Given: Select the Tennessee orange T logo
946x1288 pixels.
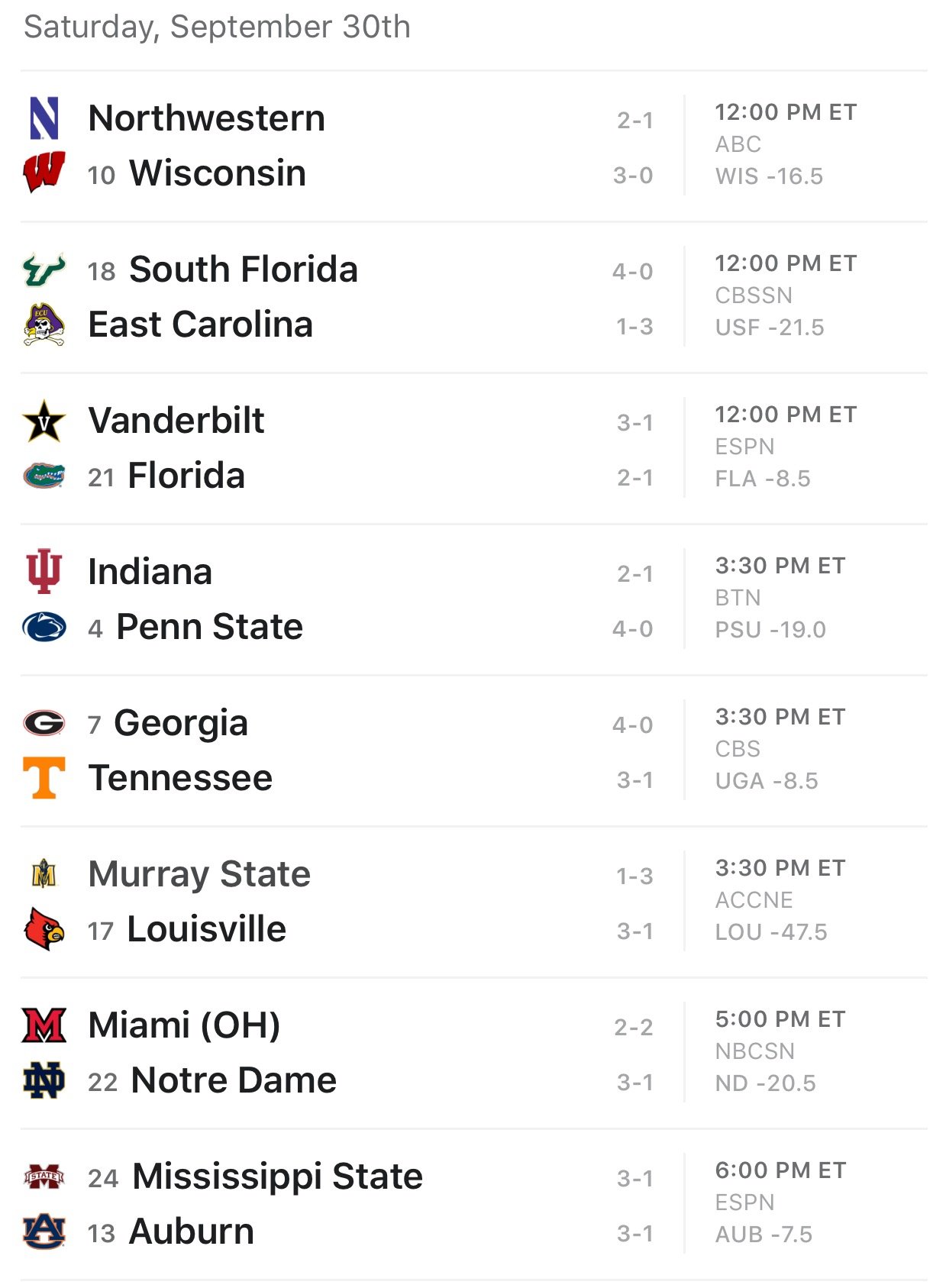Looking at the screenshot, I should tap(44, 778).
